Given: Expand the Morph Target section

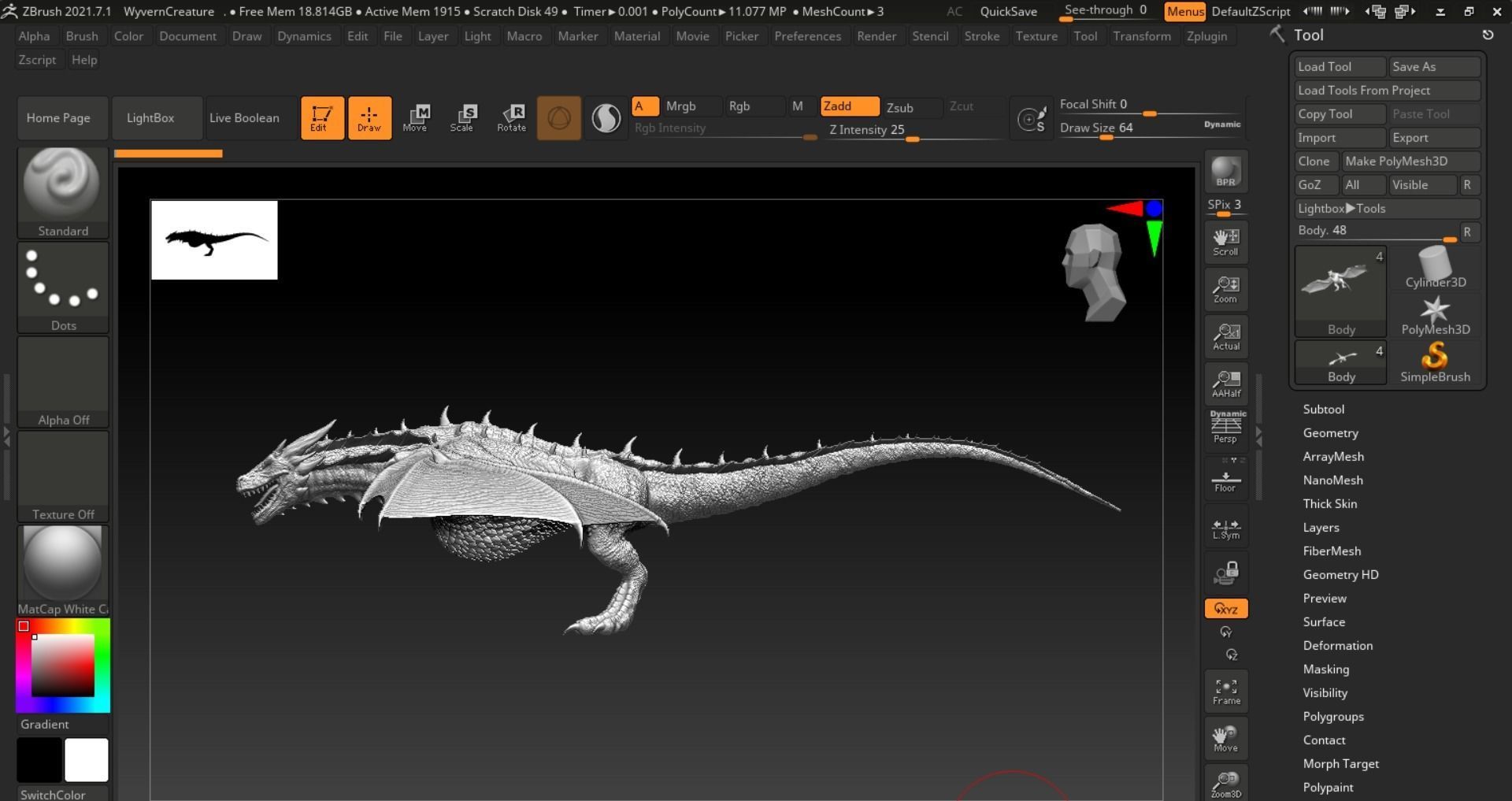Looking at the screenshot, I should point(1340,764).
